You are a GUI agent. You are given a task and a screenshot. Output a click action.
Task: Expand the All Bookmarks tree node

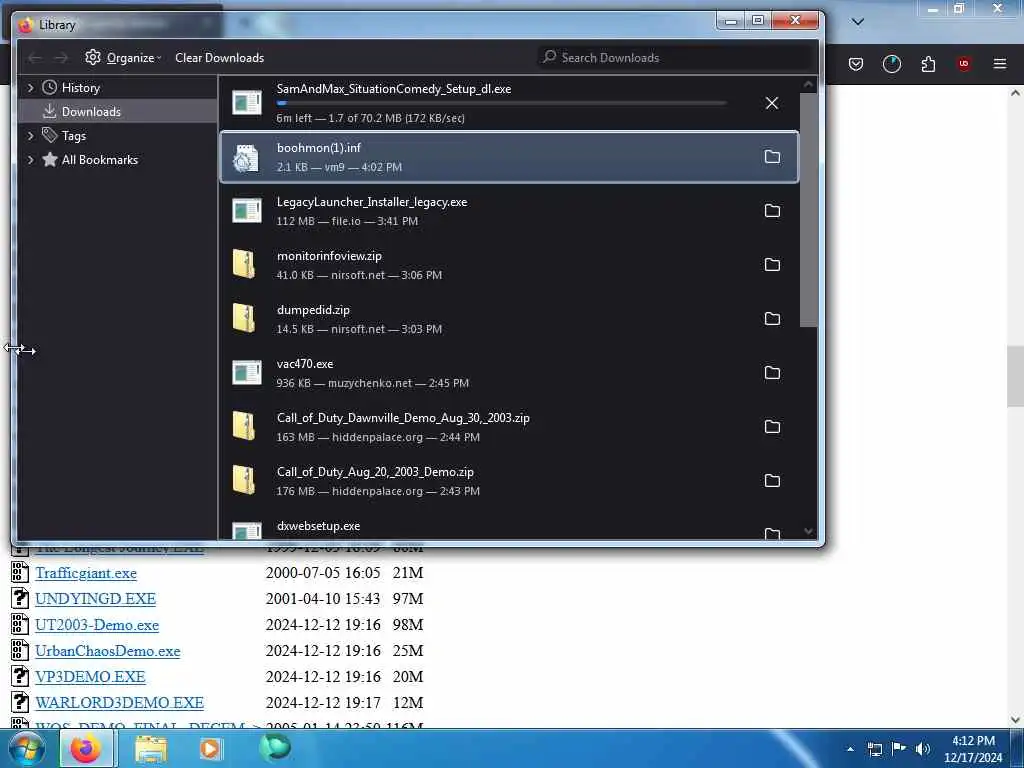click(30, 159)
